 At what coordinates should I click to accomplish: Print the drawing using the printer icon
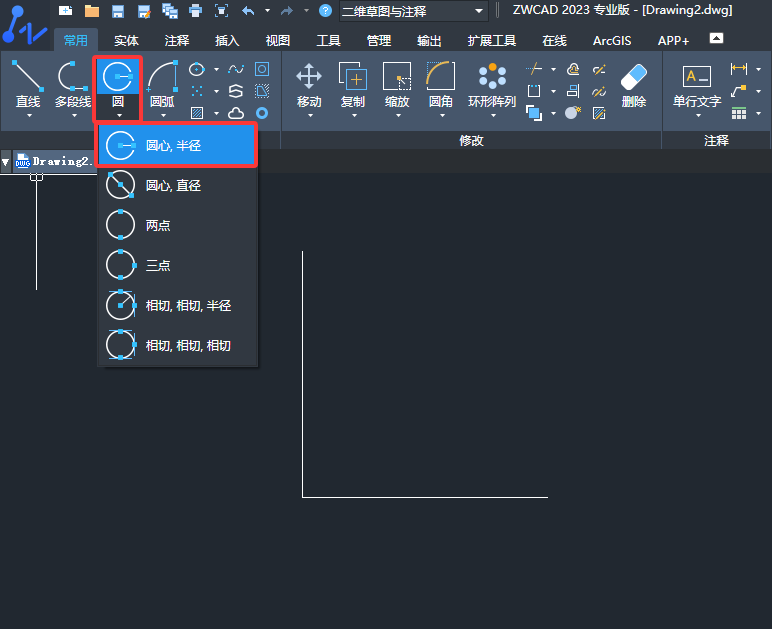[x=195, y=11]
